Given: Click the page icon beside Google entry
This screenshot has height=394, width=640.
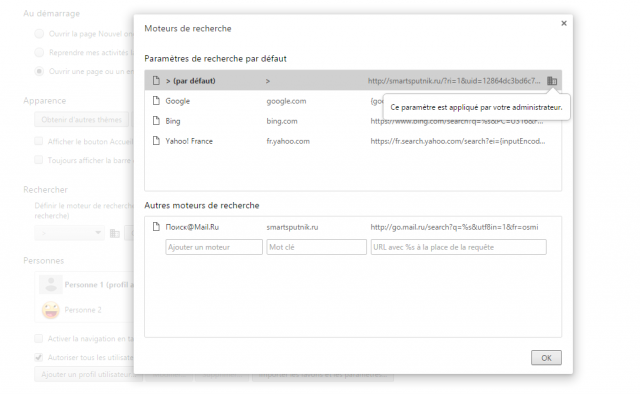Looking at the screenshot, I should (x=156, y=100).
